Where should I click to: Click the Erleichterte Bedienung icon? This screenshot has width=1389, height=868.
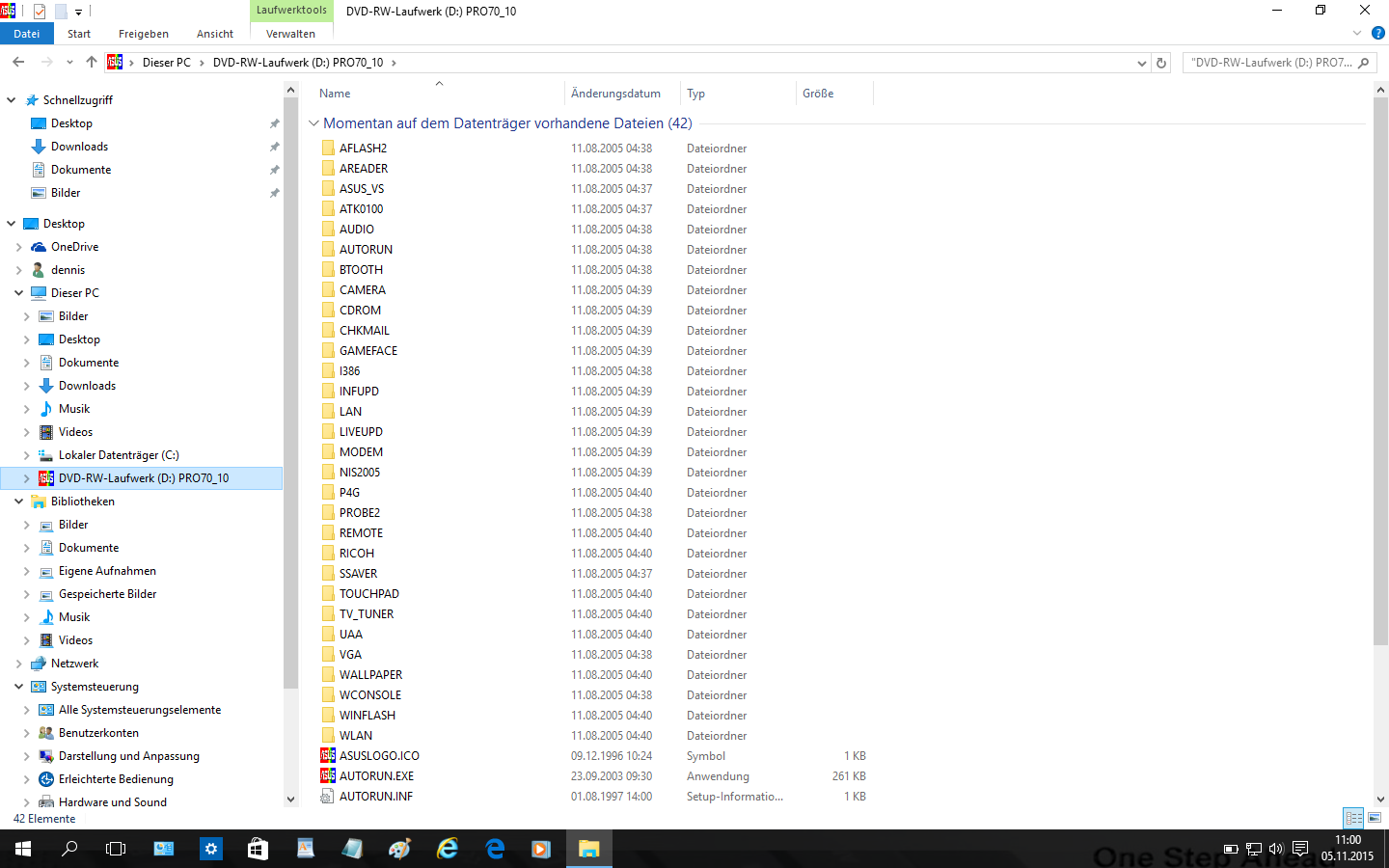(x=46, y=779)
